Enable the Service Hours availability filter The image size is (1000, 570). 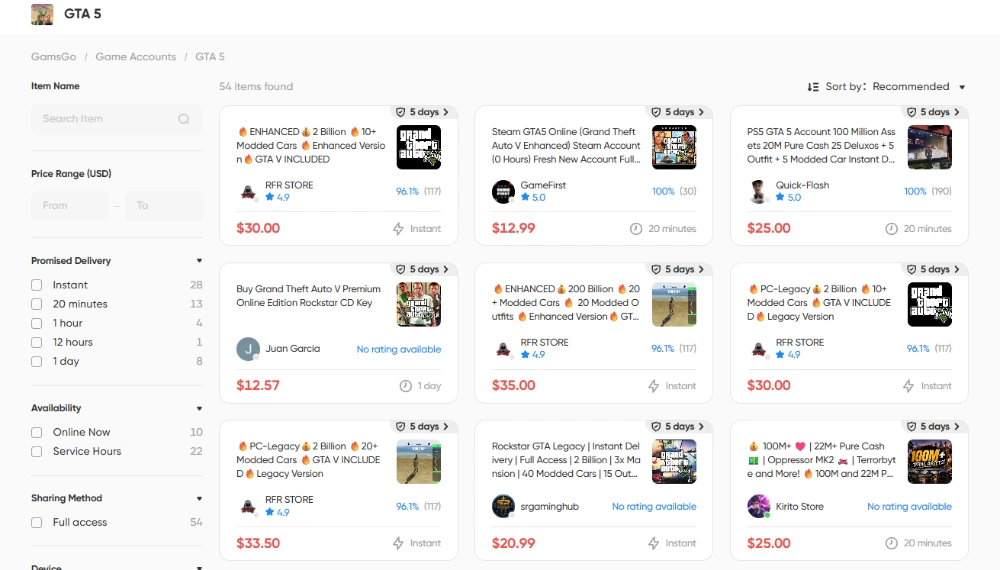pyautogui.click(x=37, y=451)
